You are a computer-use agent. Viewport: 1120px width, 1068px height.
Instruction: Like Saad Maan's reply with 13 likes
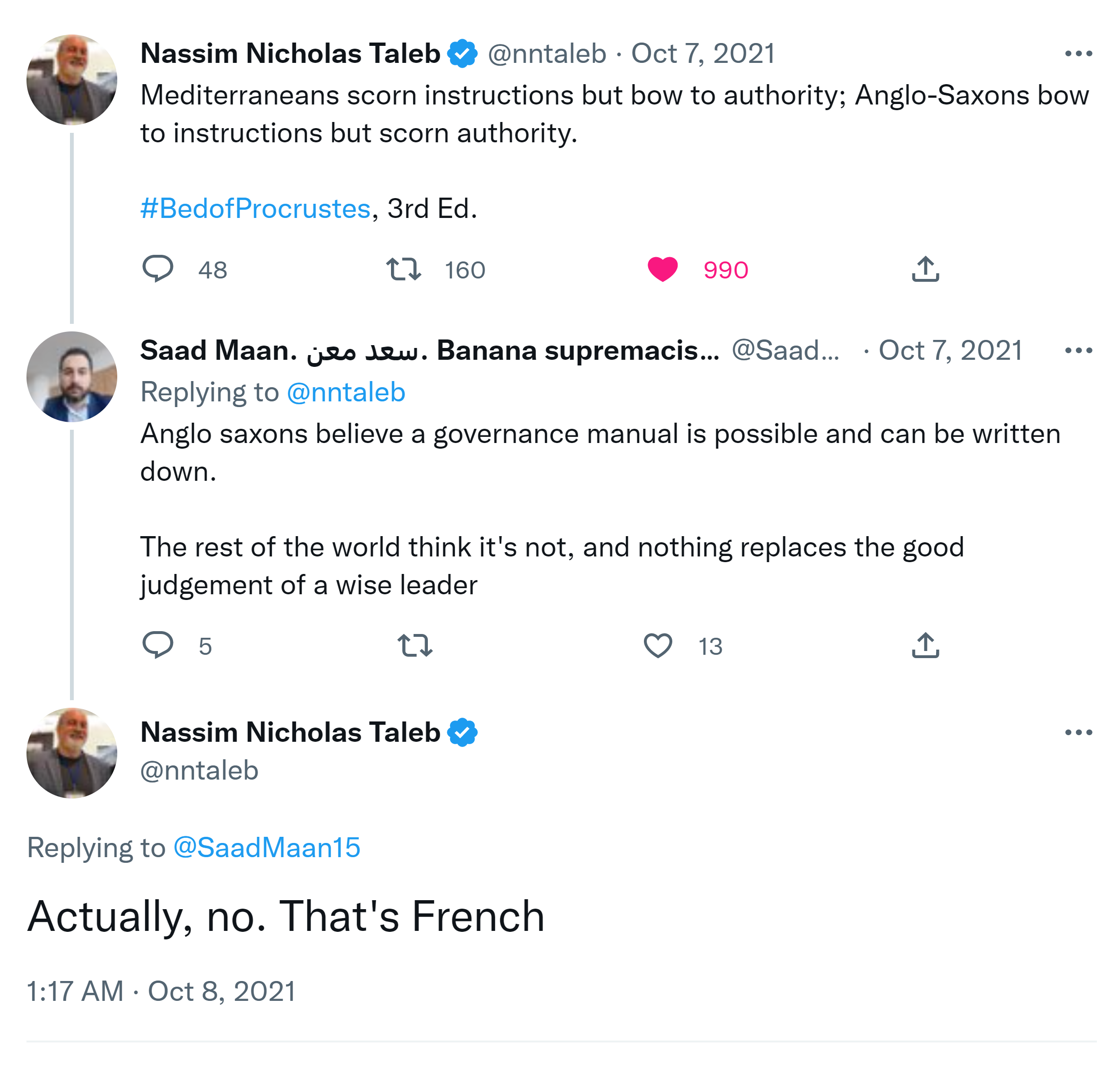click(x=658, y=645)
